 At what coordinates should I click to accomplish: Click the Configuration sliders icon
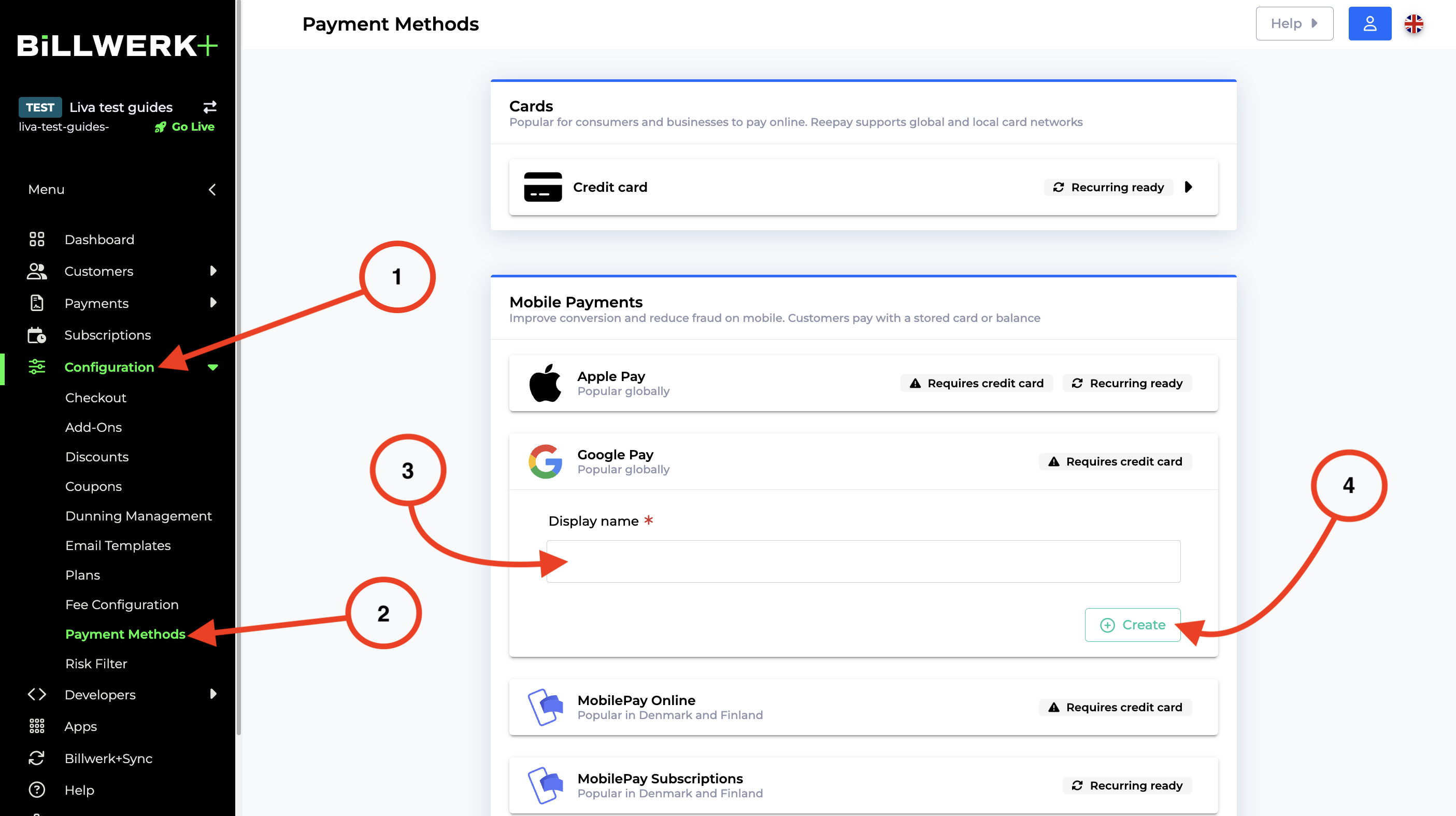37,367
